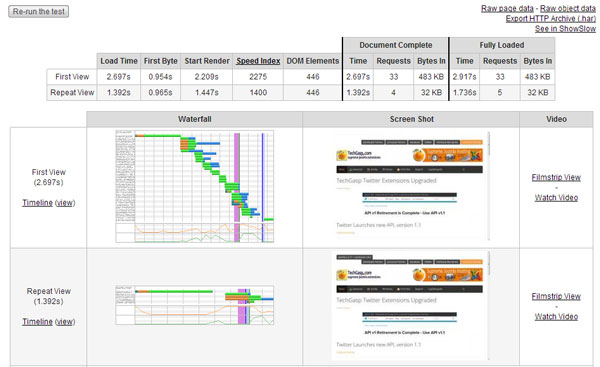The image size is (600, 367).
Task: Click the Repeat View timeline (view) link
Action: click(65, 322)
